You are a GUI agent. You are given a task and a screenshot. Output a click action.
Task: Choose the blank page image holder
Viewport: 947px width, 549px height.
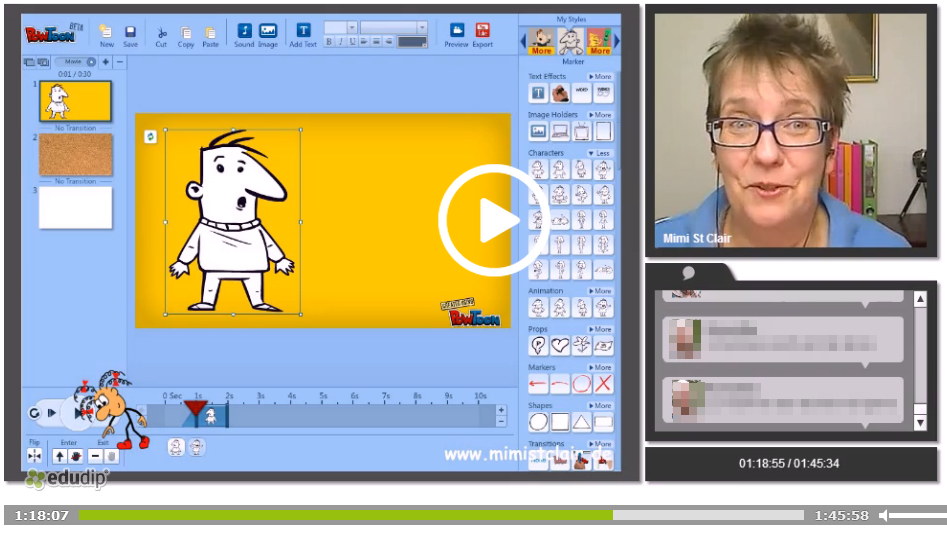(x=603, y=131)
